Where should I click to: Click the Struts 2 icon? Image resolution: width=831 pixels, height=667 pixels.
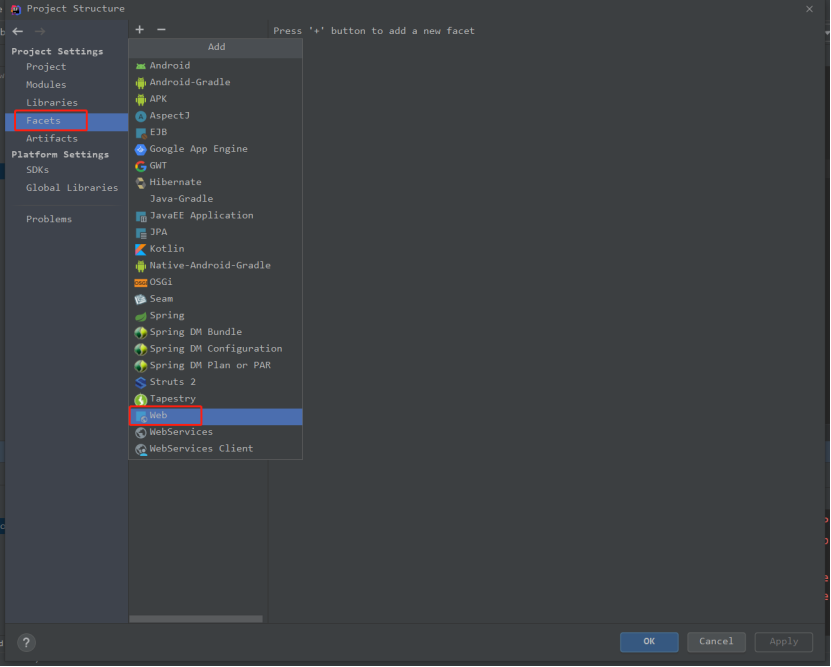pos(140,383)
